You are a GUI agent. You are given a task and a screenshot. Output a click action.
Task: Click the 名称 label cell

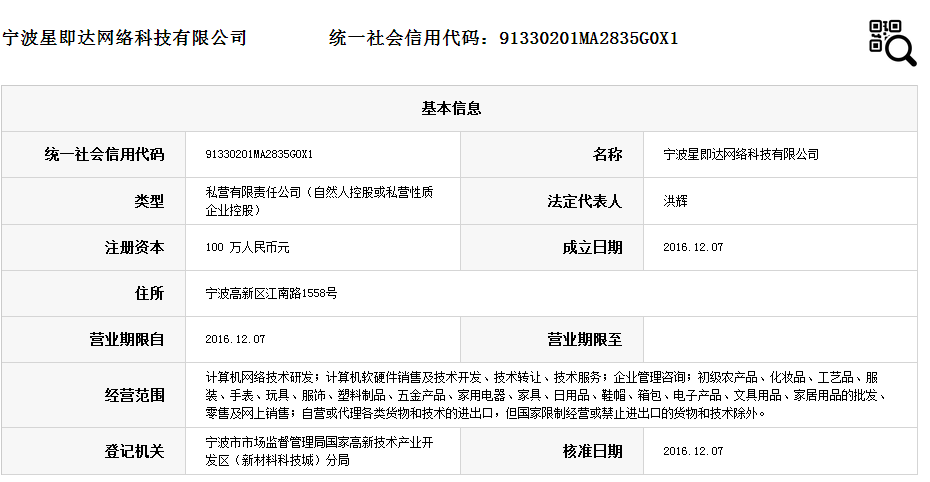pos(607,155)
